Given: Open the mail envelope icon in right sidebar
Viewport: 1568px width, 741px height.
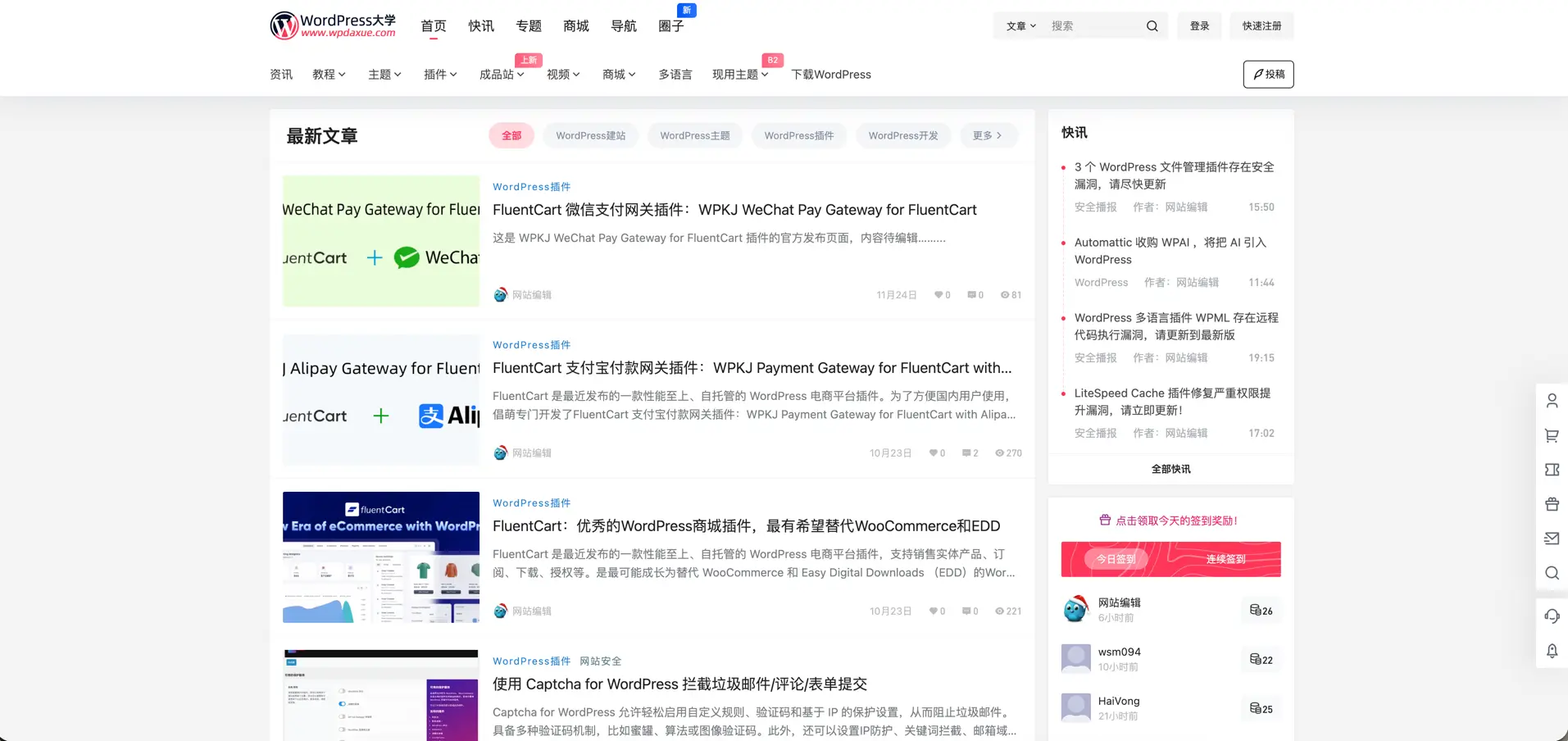Looking at the screenshot, I should click(1552, 539).
